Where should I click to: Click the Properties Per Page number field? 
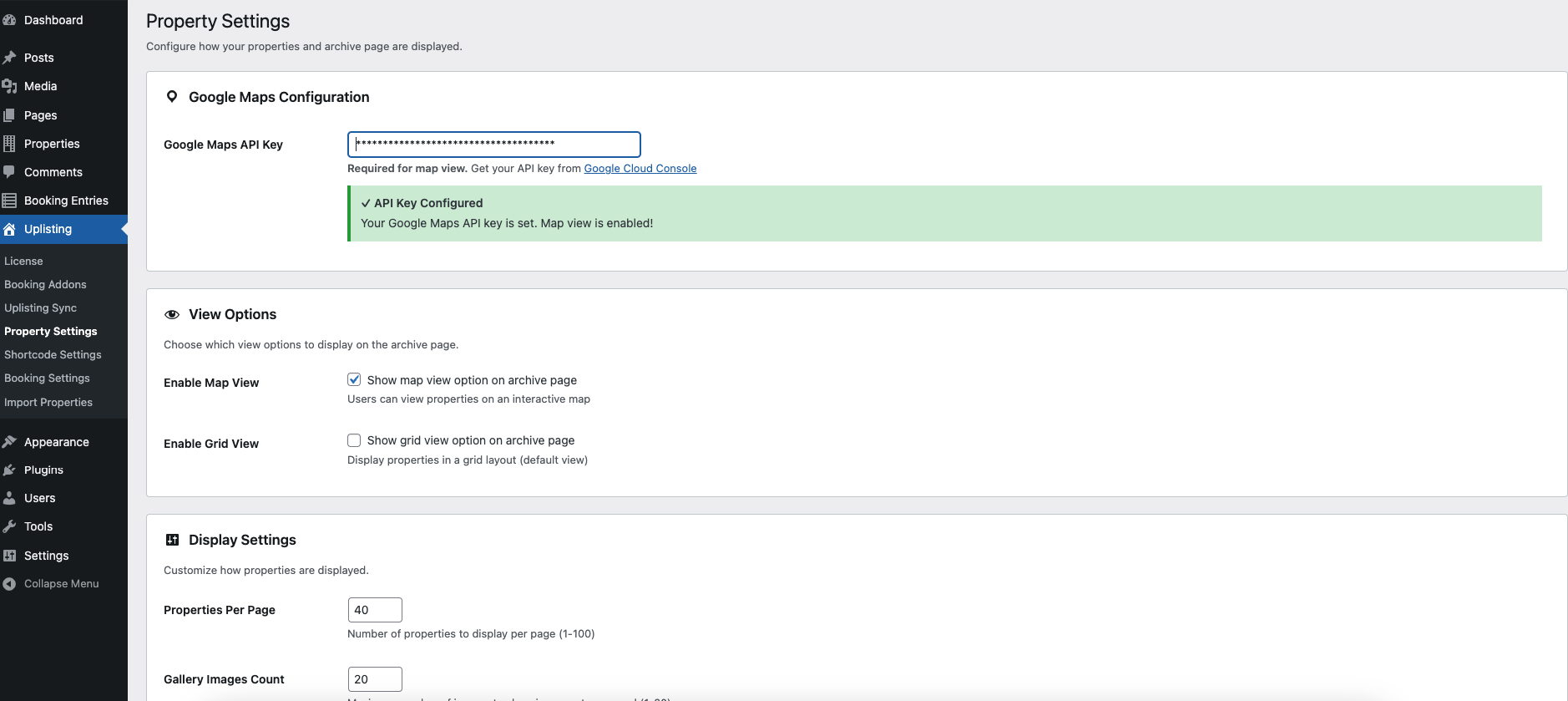point(375,610)
